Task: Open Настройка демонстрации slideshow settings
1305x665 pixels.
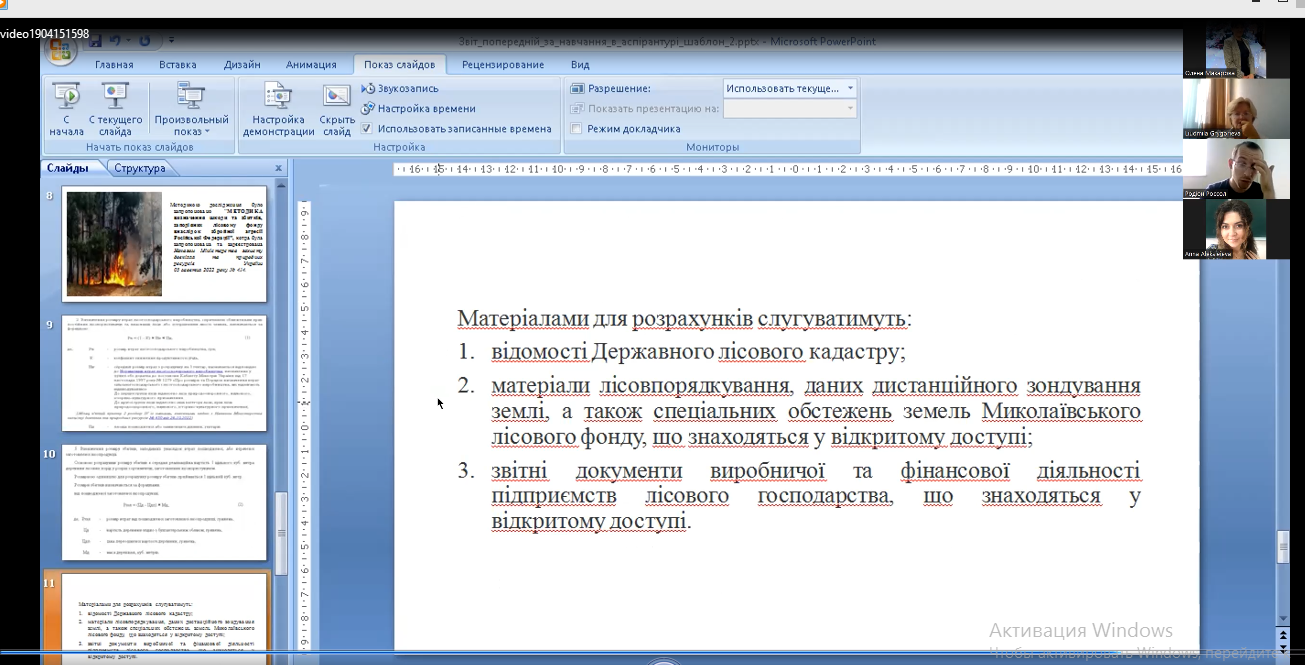Action: point(278,109)
